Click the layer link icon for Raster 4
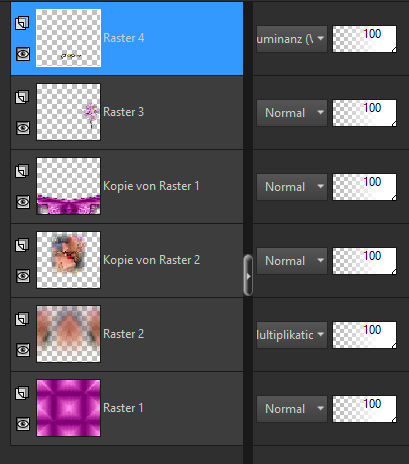The image size is (409, 464). [22, 23]
